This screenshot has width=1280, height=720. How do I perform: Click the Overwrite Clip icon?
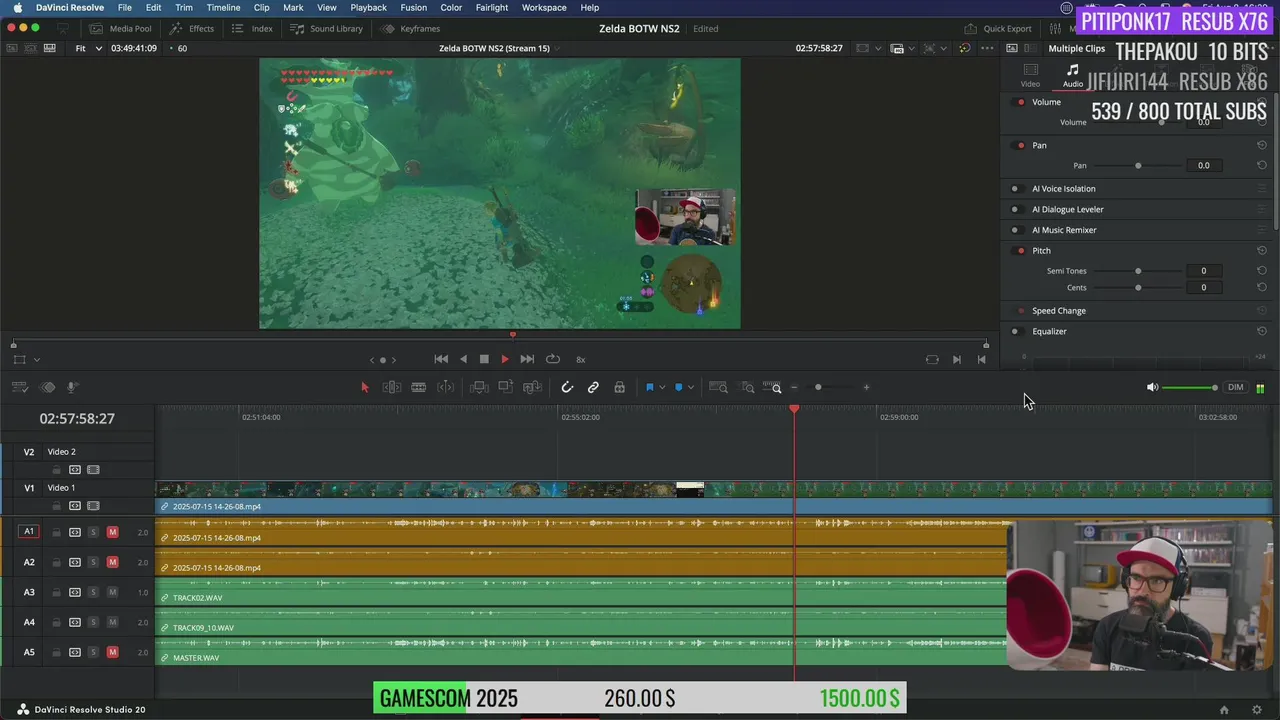506,387
